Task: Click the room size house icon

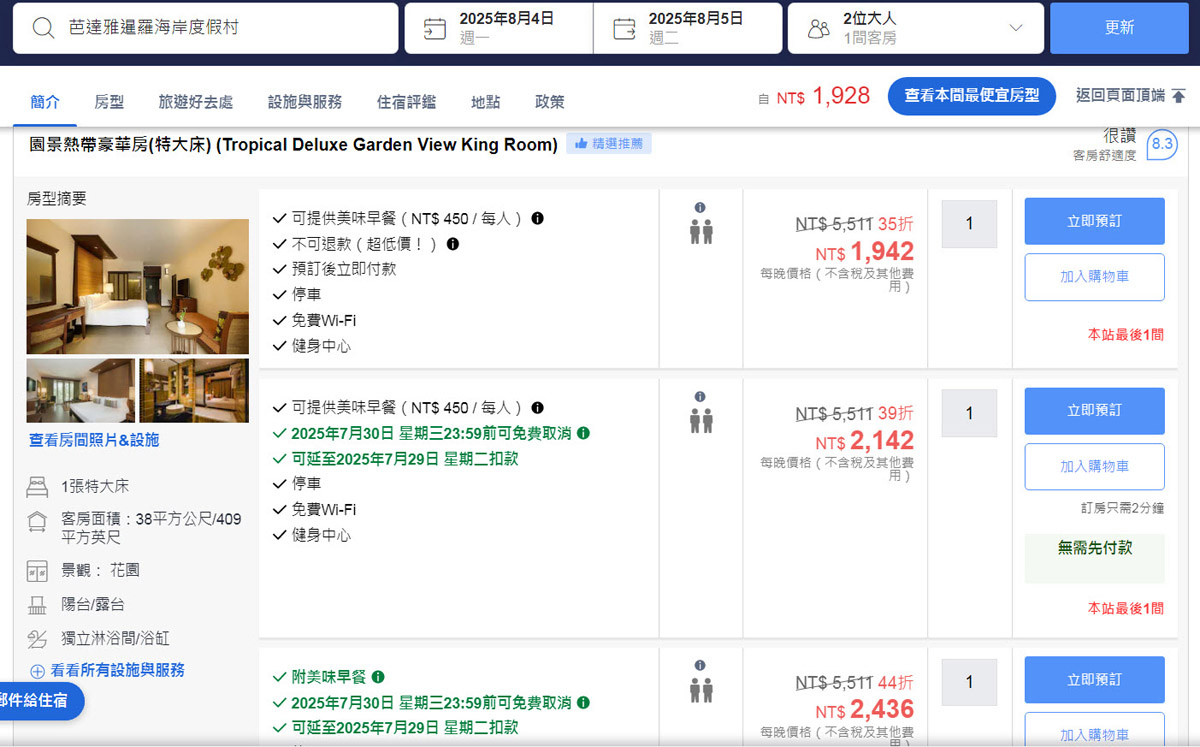Action: tap(38, 522)
